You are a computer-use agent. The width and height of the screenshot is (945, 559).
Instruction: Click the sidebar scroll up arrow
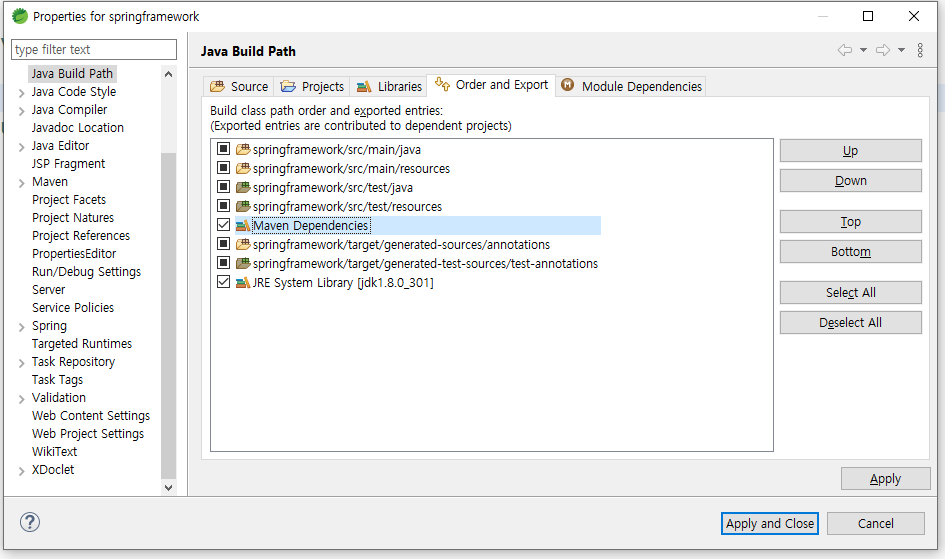169,74
